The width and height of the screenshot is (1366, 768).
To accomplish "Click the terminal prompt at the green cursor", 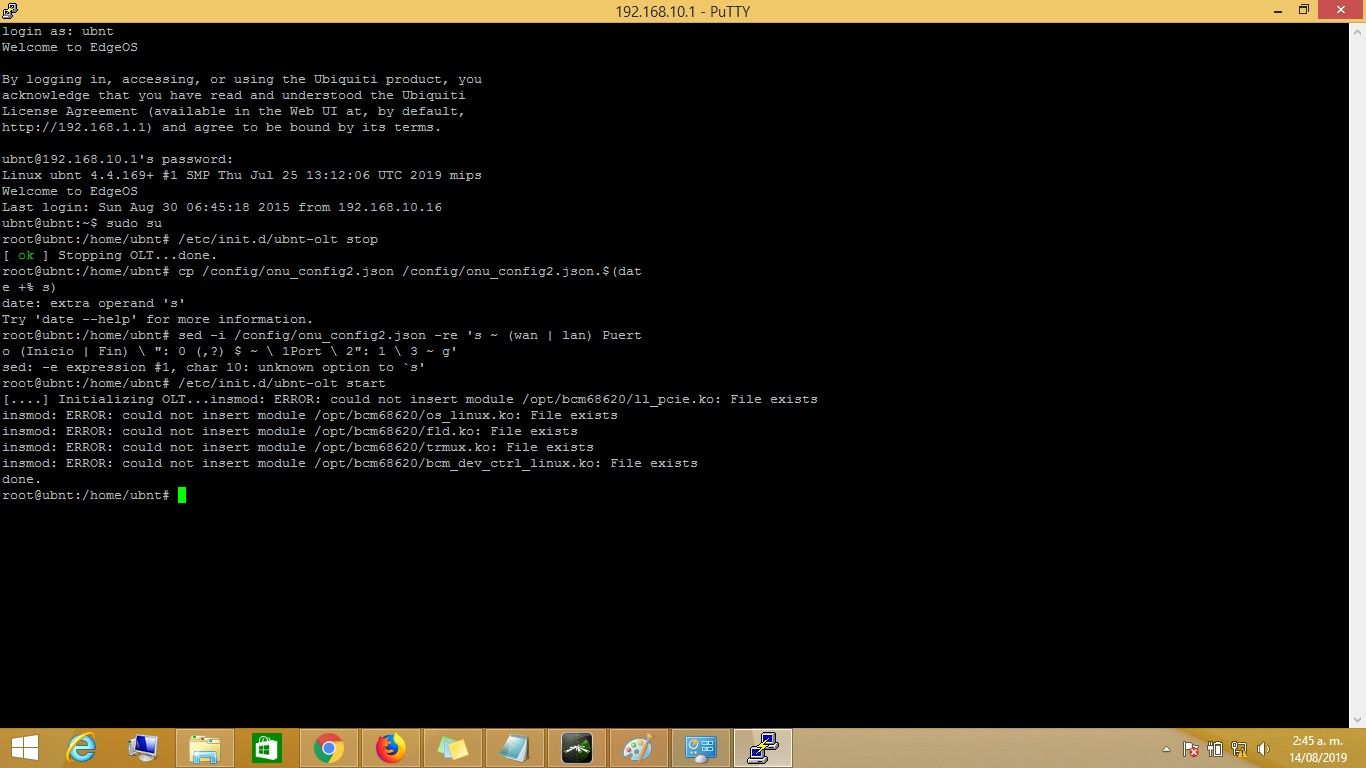I will [x=182, y=495].
